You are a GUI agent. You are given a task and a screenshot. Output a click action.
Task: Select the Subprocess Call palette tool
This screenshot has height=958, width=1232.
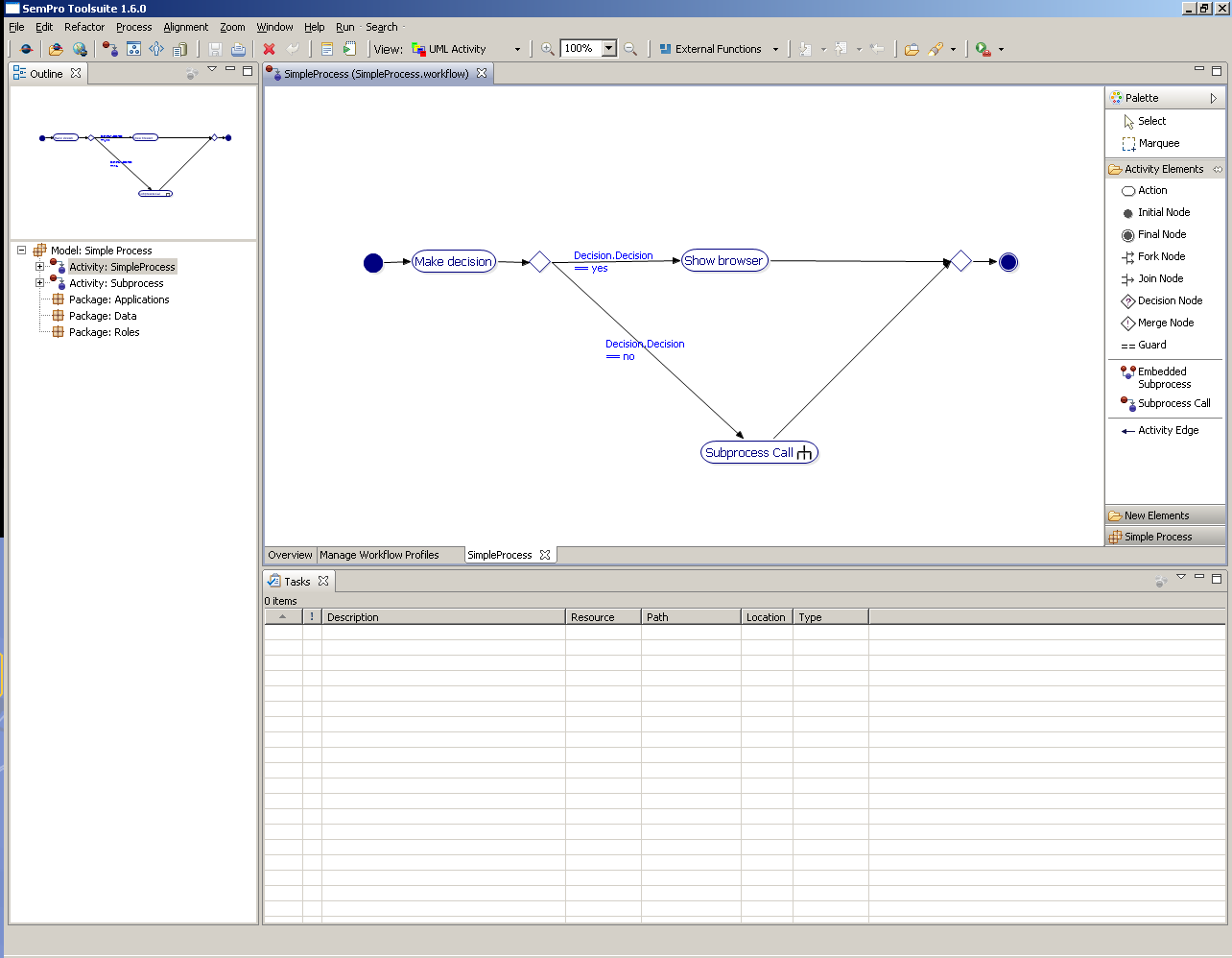[x=1165, y=403]
